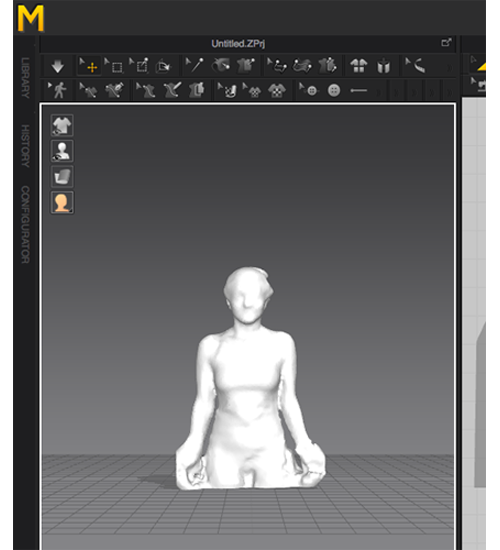The image size is (500, 550).
Task: Expand hidden tools beside the buttonhole tool
Action: tap(379, 93)
